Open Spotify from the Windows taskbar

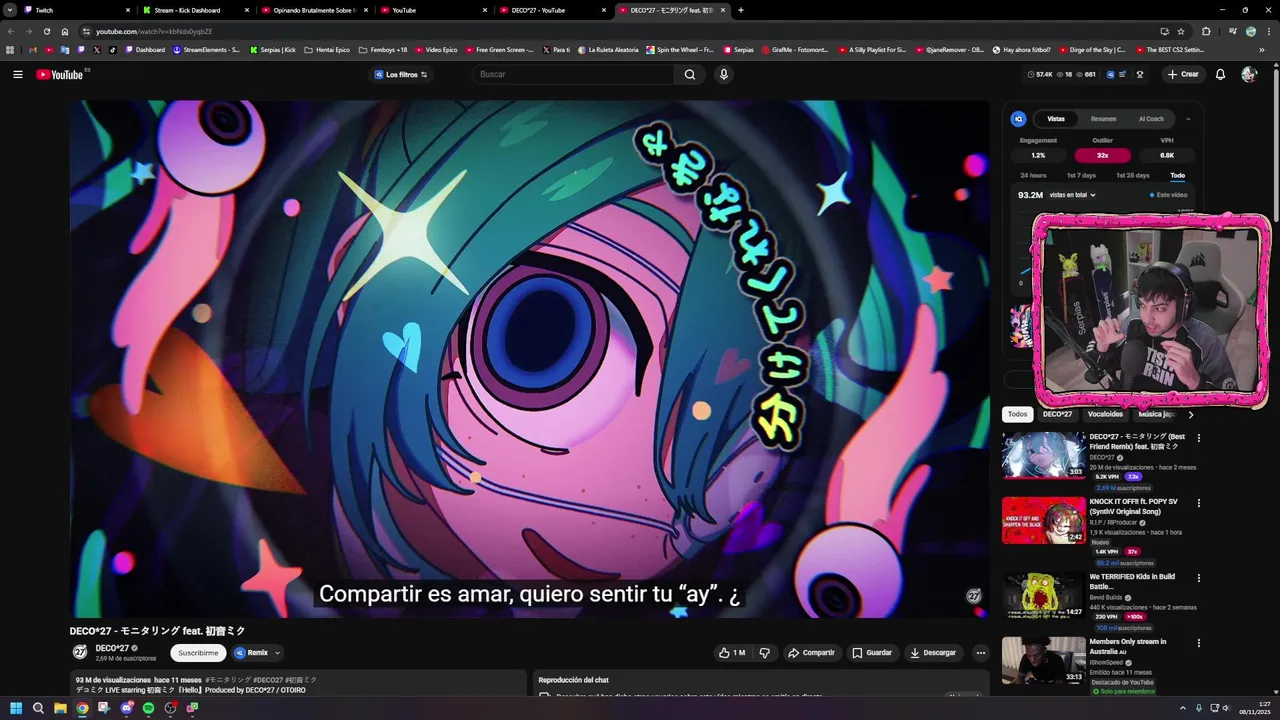pos(148,708)
